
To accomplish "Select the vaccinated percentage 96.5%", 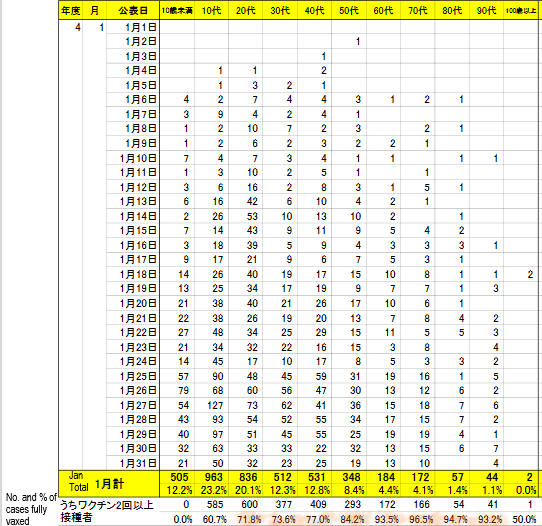I will (x=421, y=519).
